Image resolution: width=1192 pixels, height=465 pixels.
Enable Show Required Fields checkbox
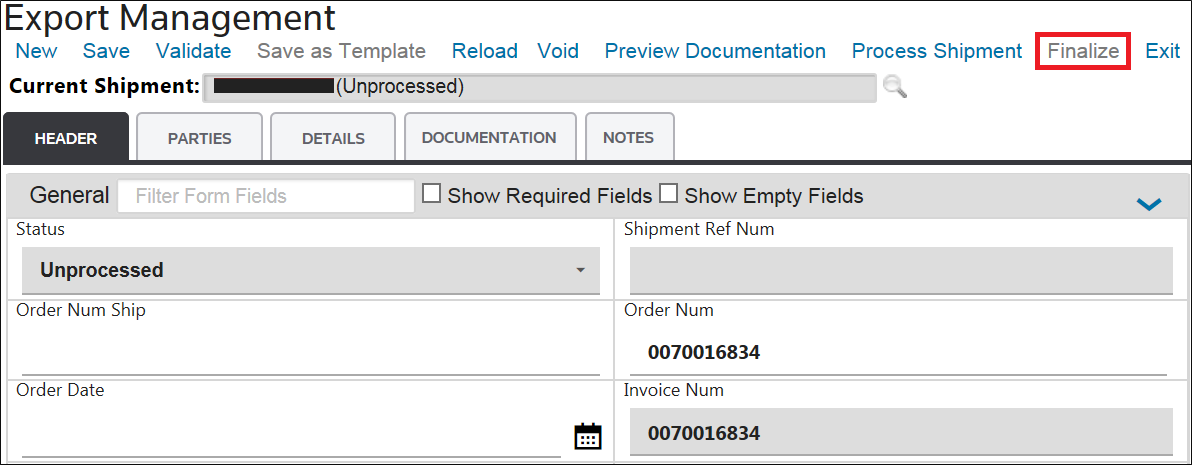tap(432, 195)
